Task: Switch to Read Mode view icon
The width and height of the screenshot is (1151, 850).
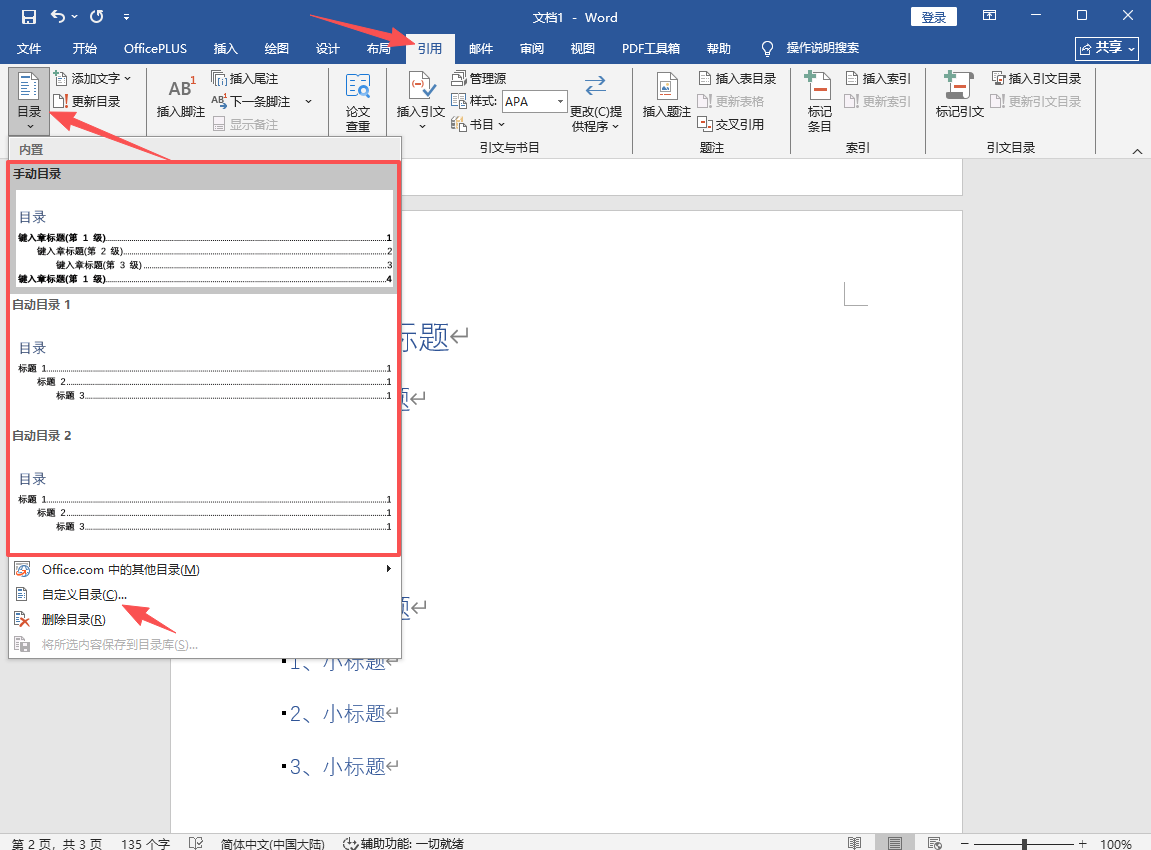Action: tap(854, 843)
